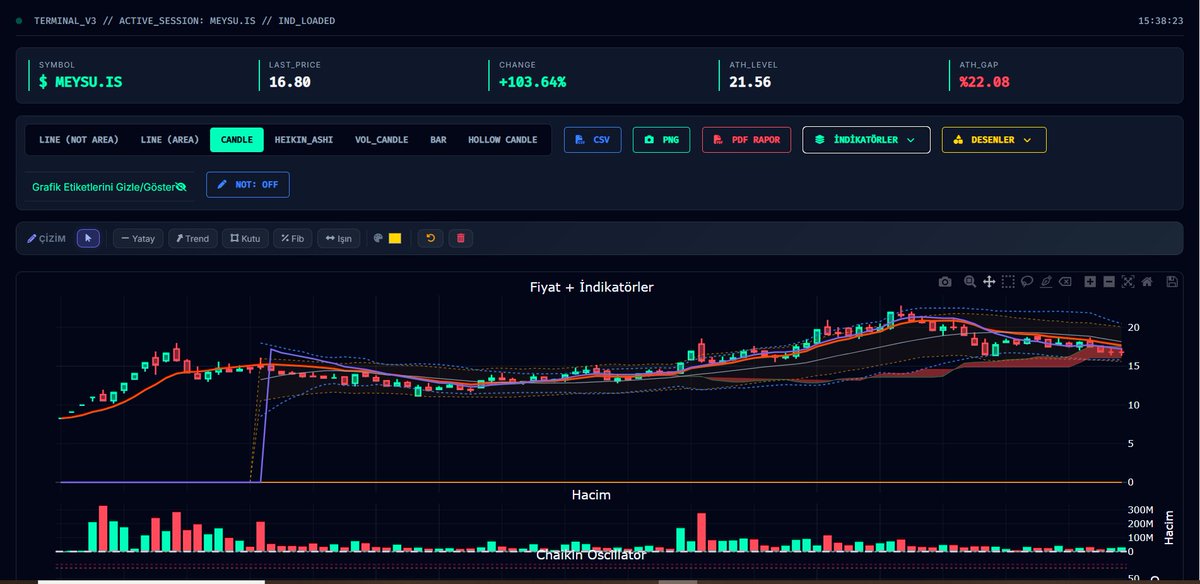Click the ATH_GAP value %22.08
1200x584 pixels.
(985, 82)
